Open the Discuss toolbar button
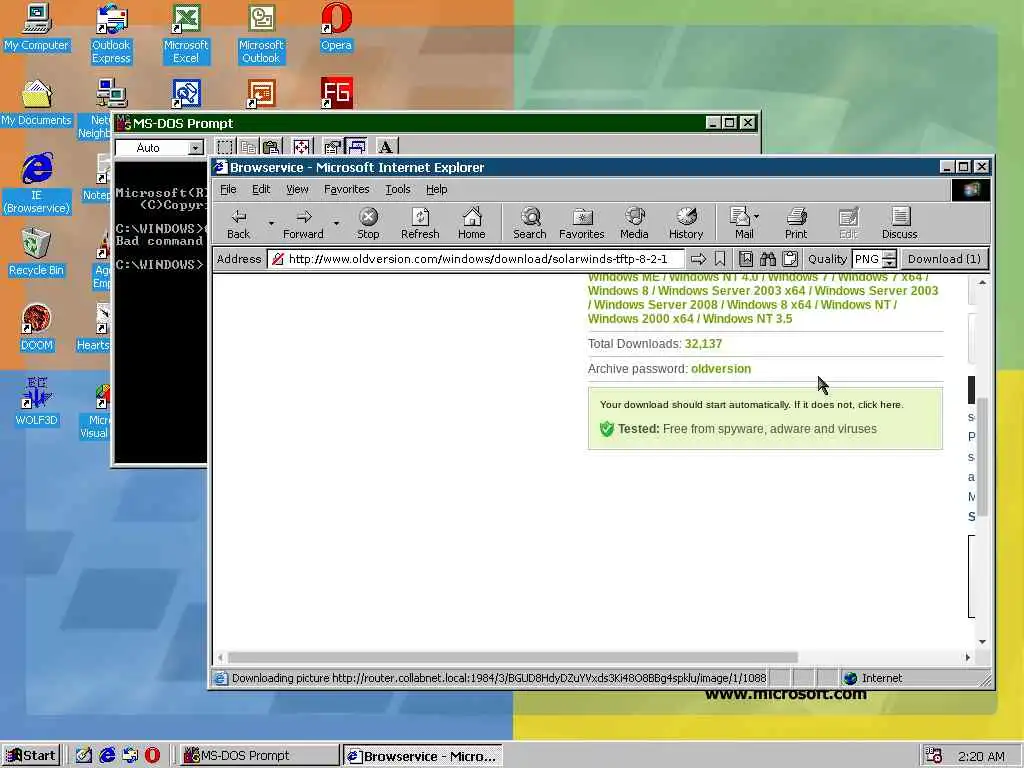 pyautogui.click(x=899, y=223)
